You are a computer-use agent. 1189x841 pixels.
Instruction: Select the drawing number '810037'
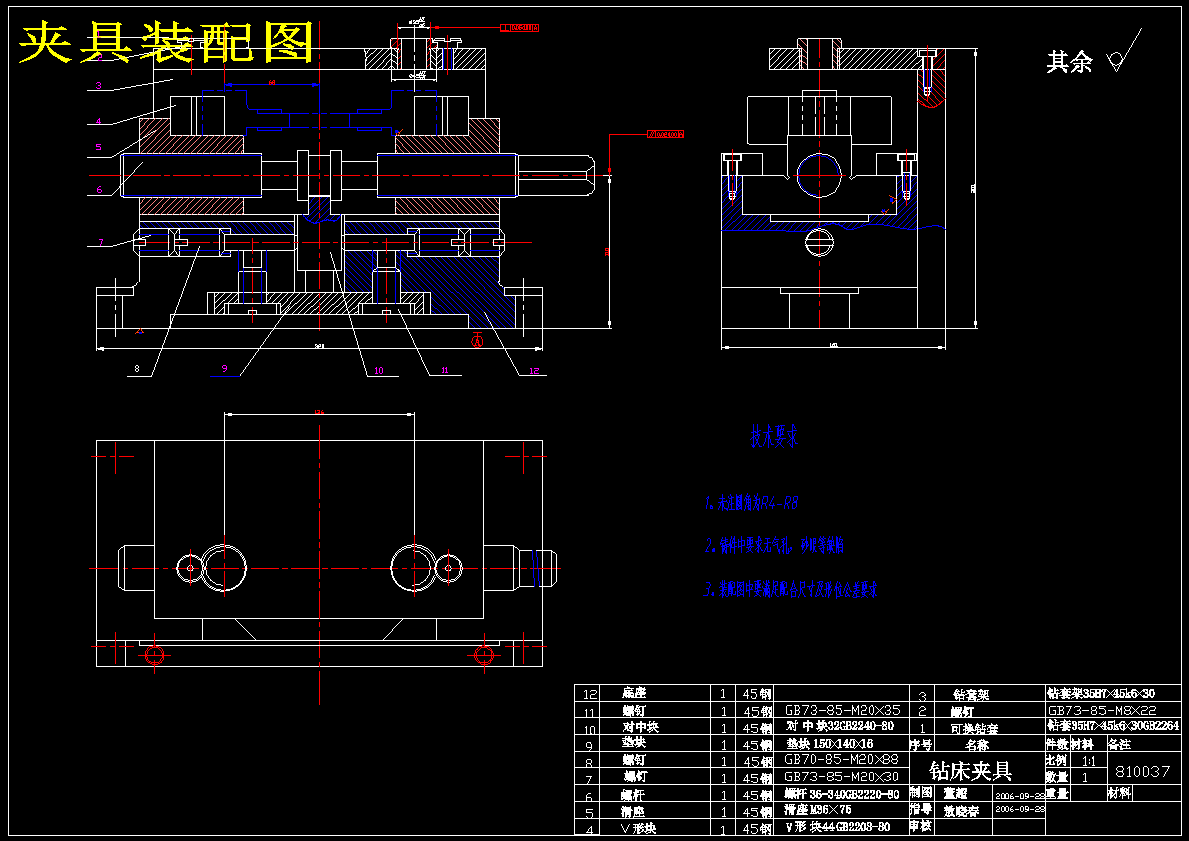[1143, 772]
